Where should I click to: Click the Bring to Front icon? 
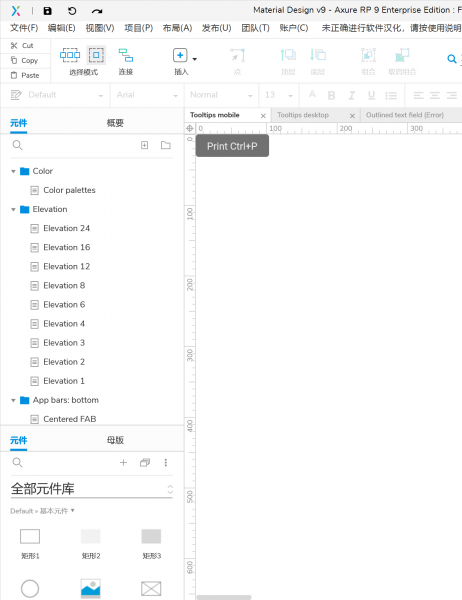click(288, 55)
